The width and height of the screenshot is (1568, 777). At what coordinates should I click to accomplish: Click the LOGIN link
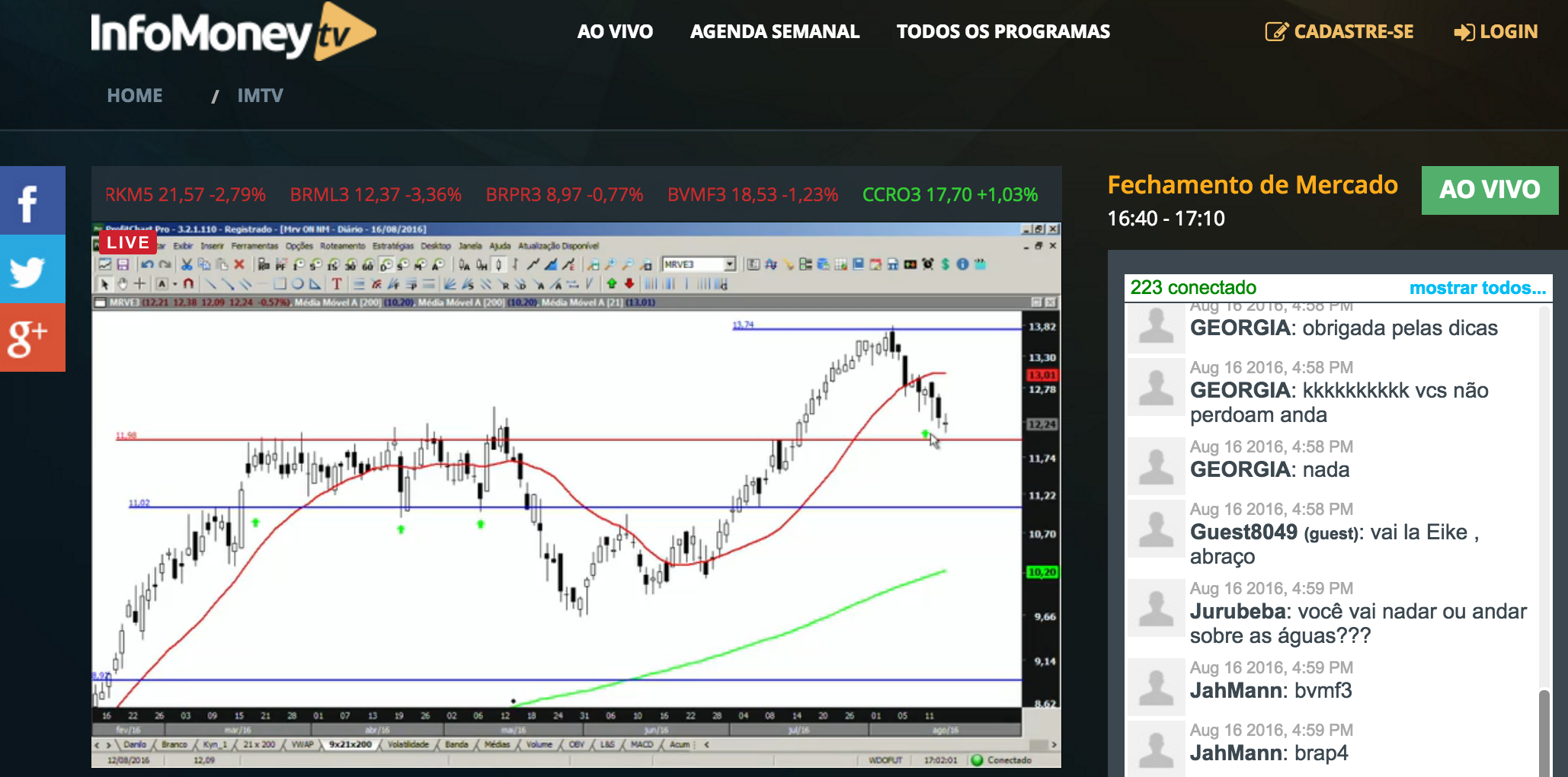tap(1496, 31)
